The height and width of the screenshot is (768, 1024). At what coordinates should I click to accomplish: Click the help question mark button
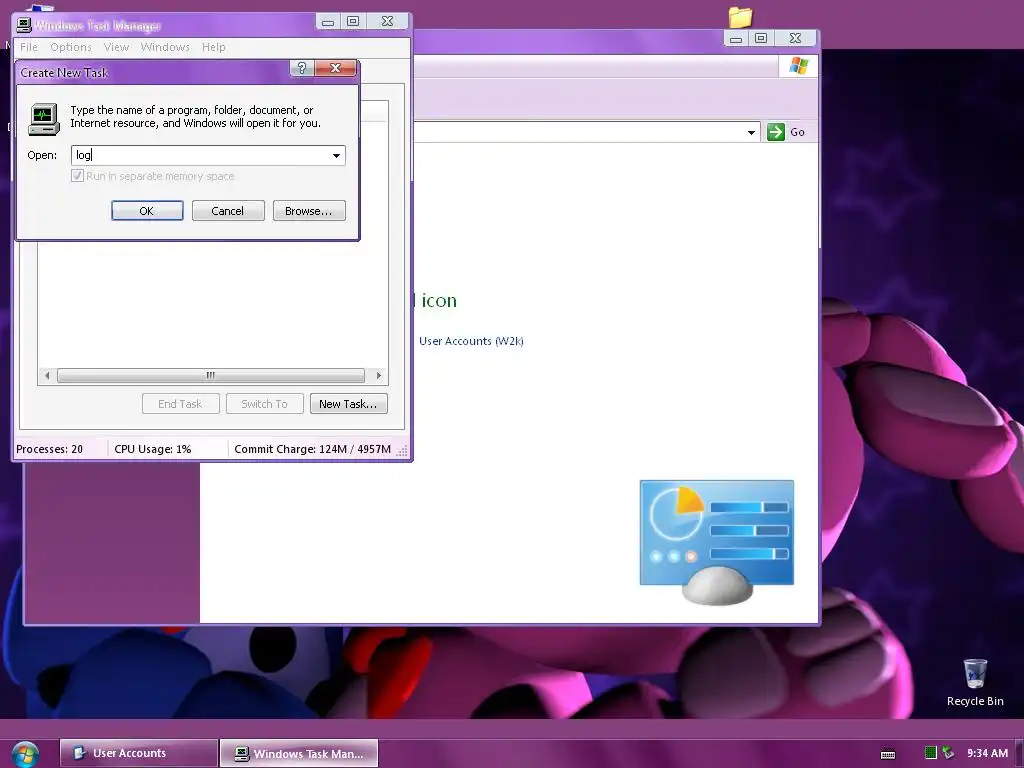tap(302, 68)
